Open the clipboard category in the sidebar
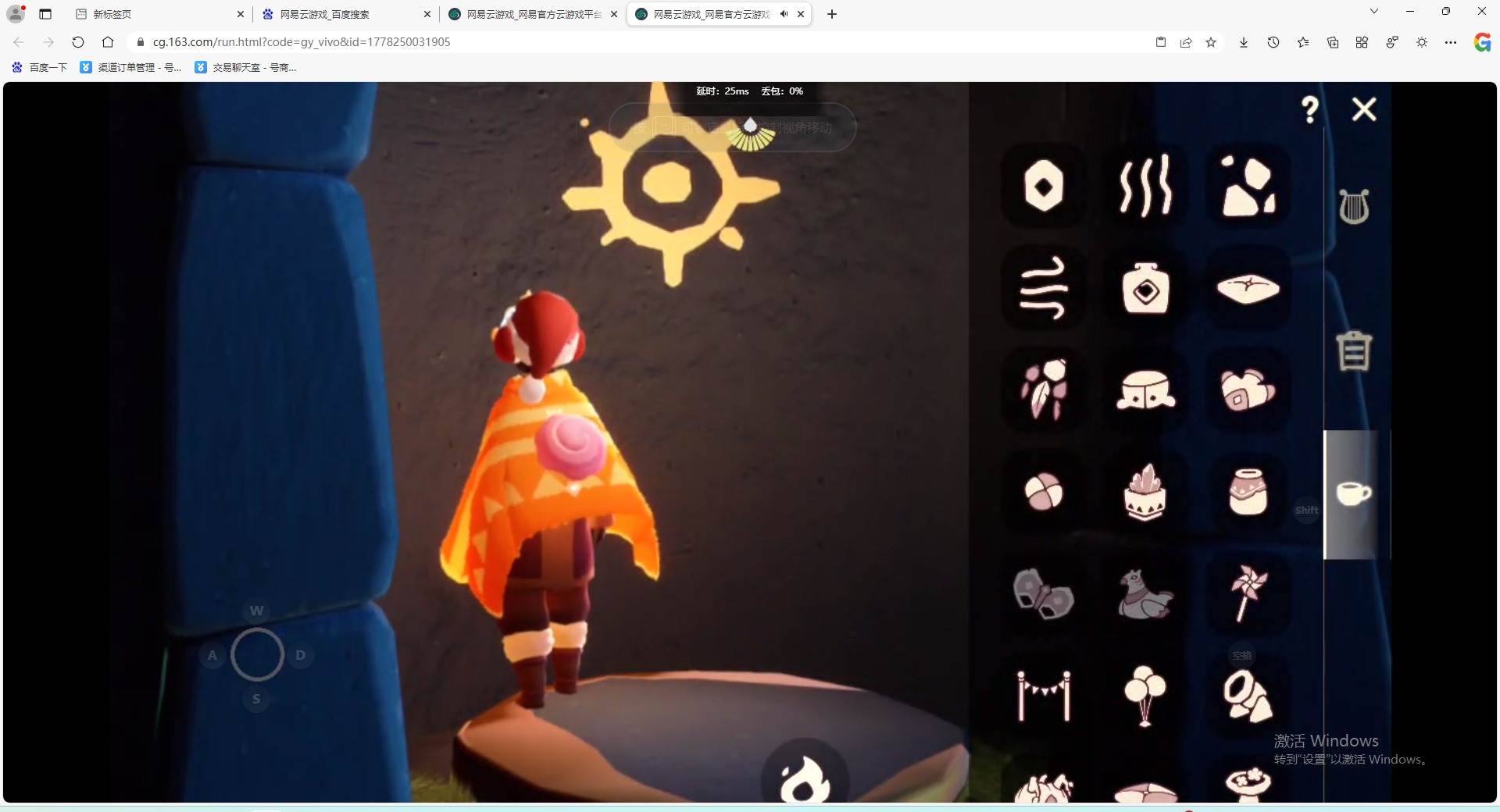 coord(1354,351)
